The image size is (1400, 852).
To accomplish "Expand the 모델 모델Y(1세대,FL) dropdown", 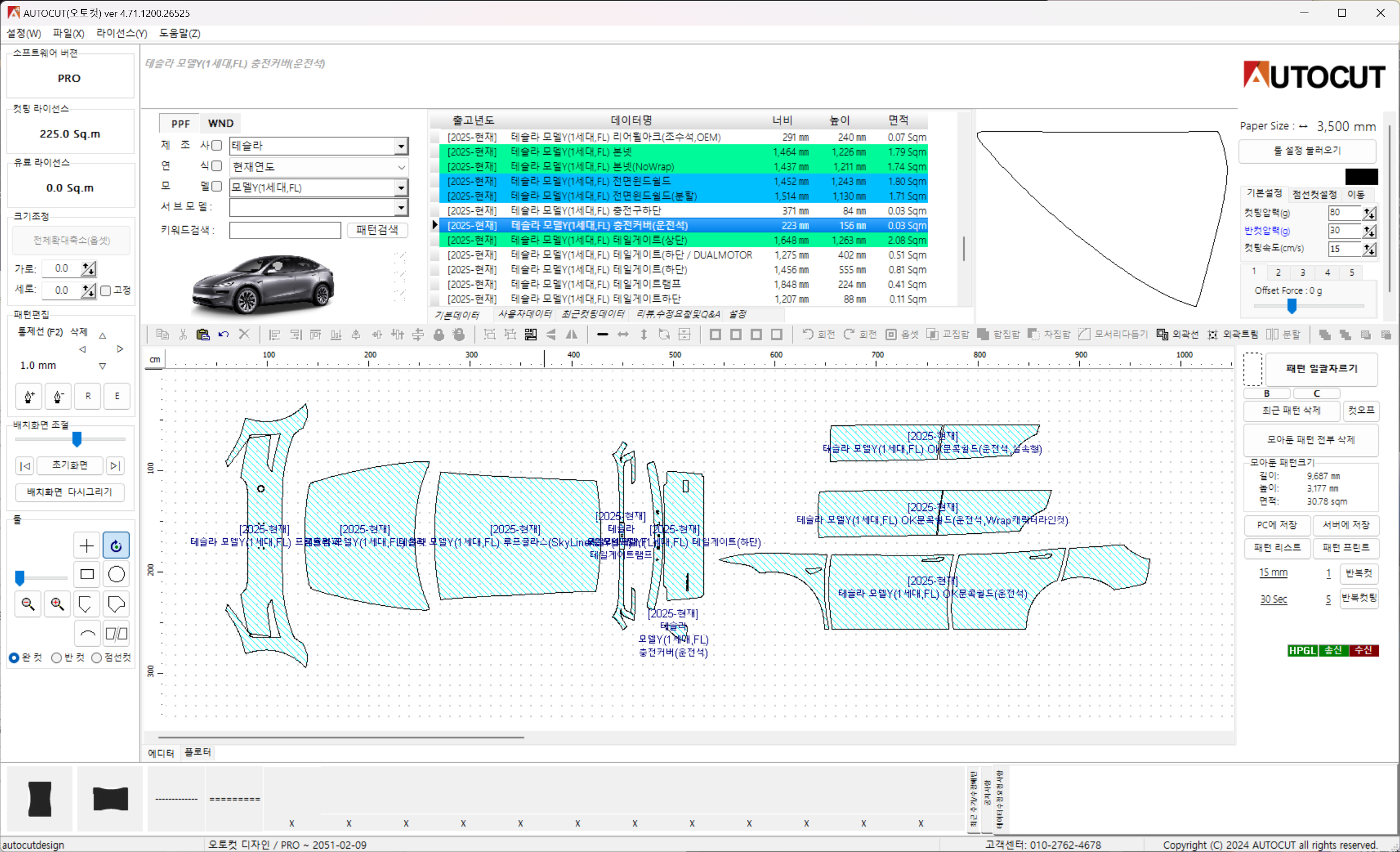I will (401, 188).
